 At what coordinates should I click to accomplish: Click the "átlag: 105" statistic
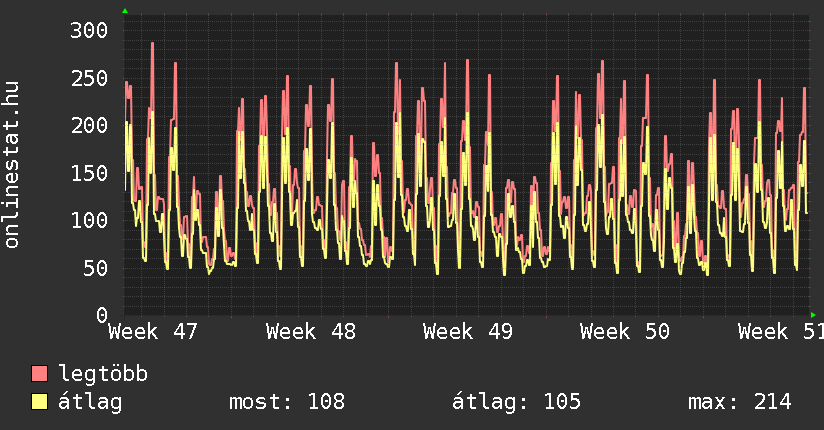click(516, 402)
